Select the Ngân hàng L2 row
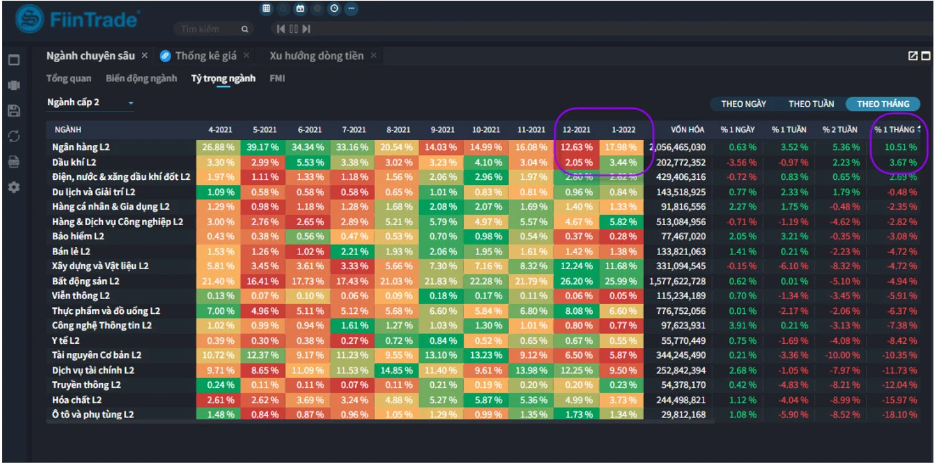Screen dimensions: 936x464 484,147
